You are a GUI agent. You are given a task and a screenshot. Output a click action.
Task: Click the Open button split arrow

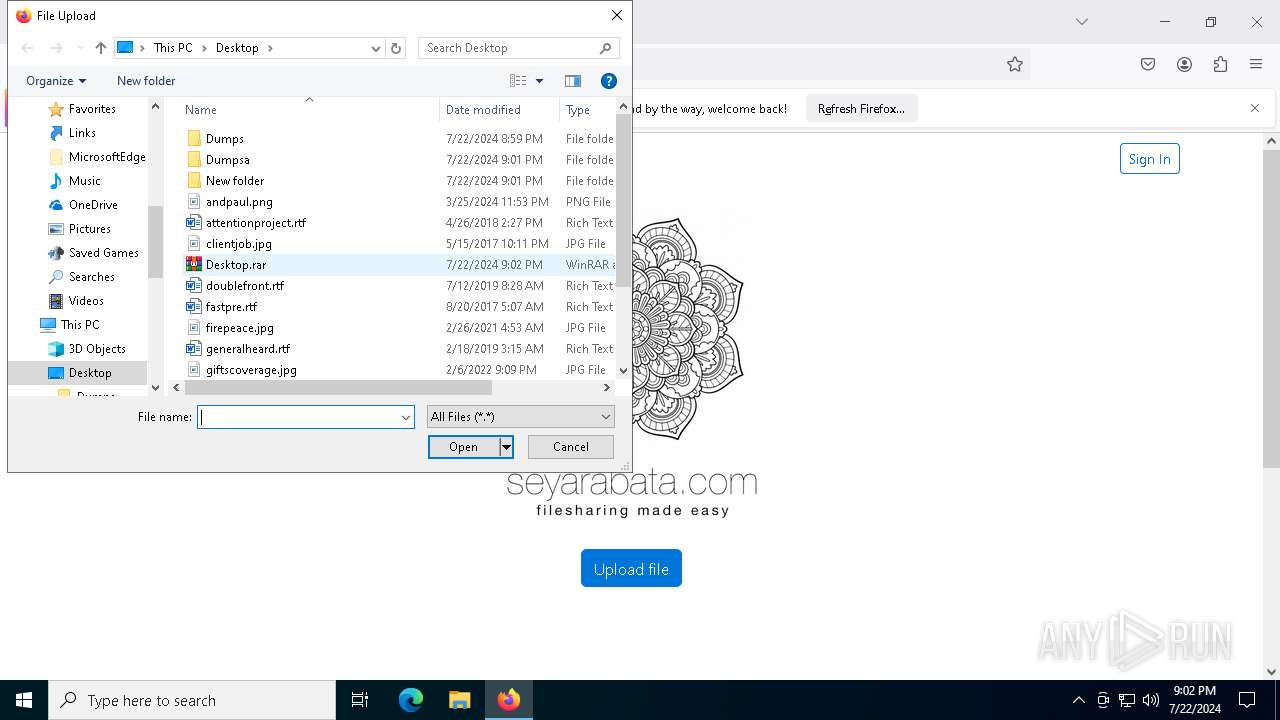click(506, 447)
